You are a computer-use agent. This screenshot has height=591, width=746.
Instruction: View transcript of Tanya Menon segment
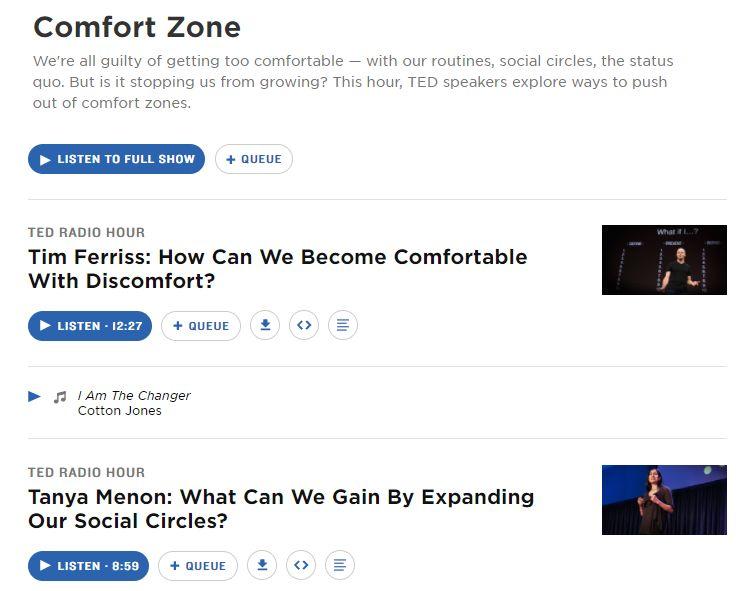tap(340, 565)
